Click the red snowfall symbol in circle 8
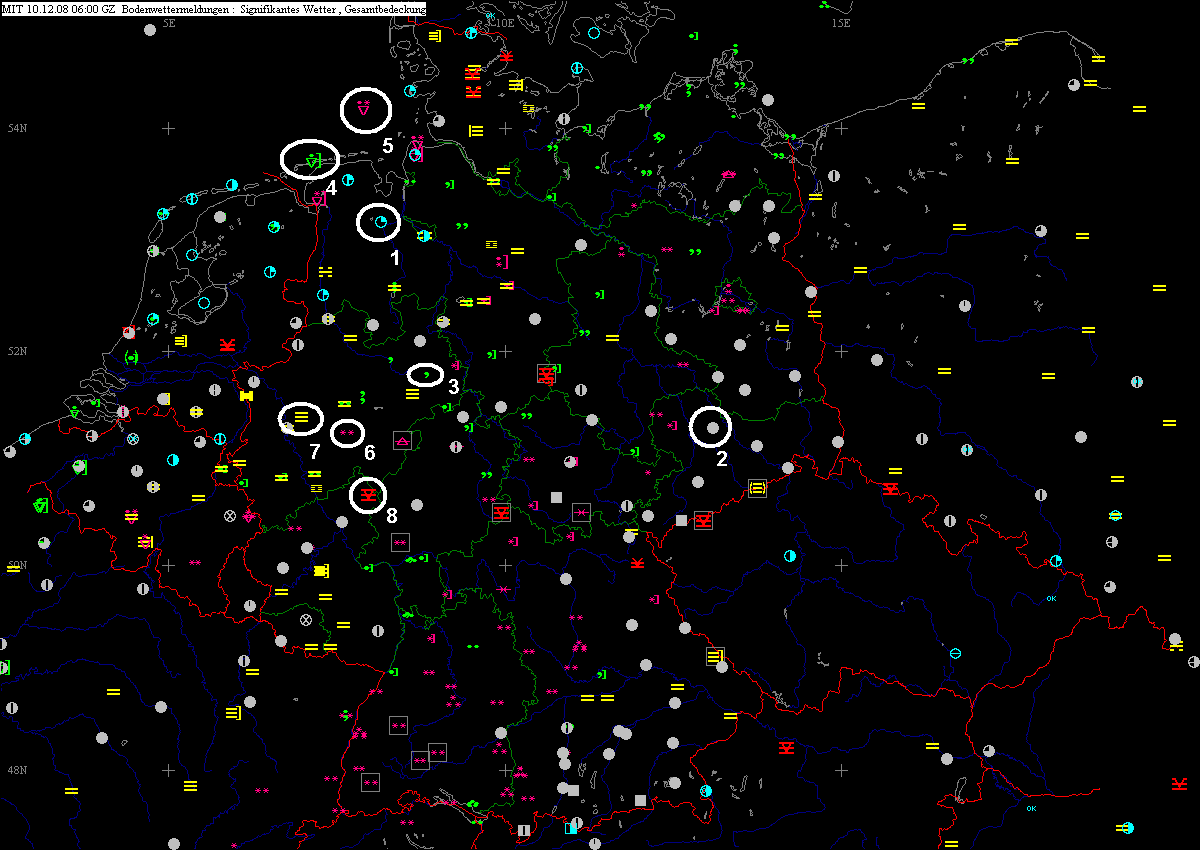1200x850 pixels. click(x=369, y=494)
